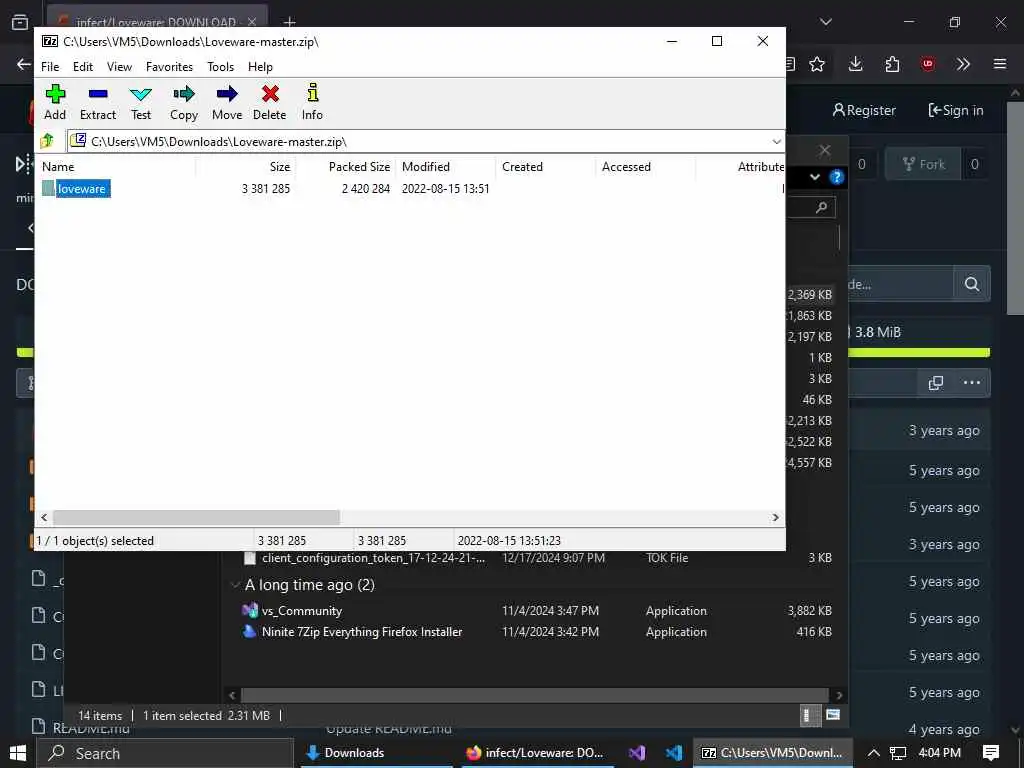Open the Tools menu in 7-Zip
1024x768 pixels.
(x=221, y=67)
